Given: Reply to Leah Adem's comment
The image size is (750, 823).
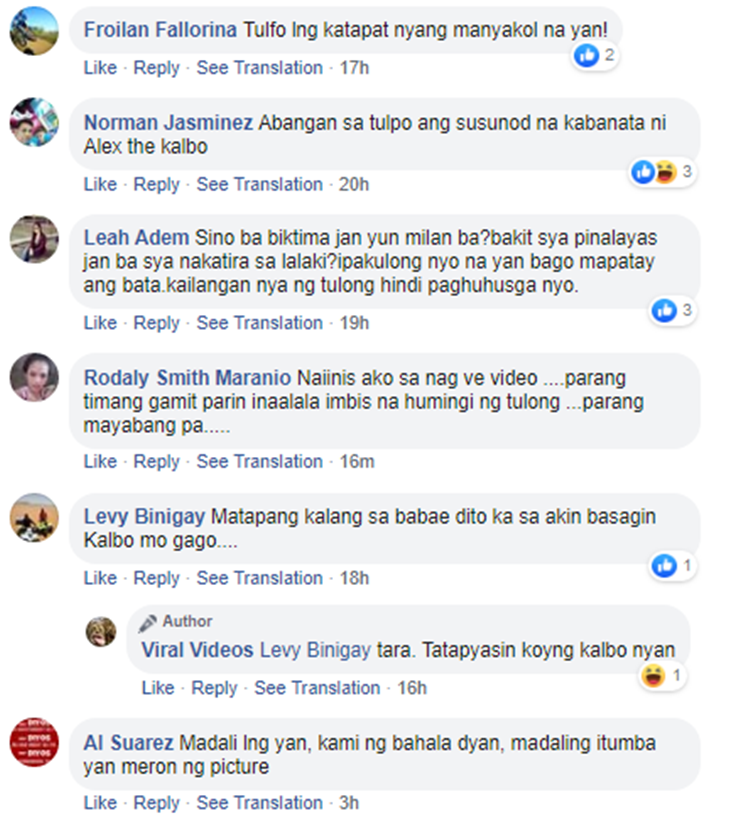Looking at the screenshot, I should (156, 323).
